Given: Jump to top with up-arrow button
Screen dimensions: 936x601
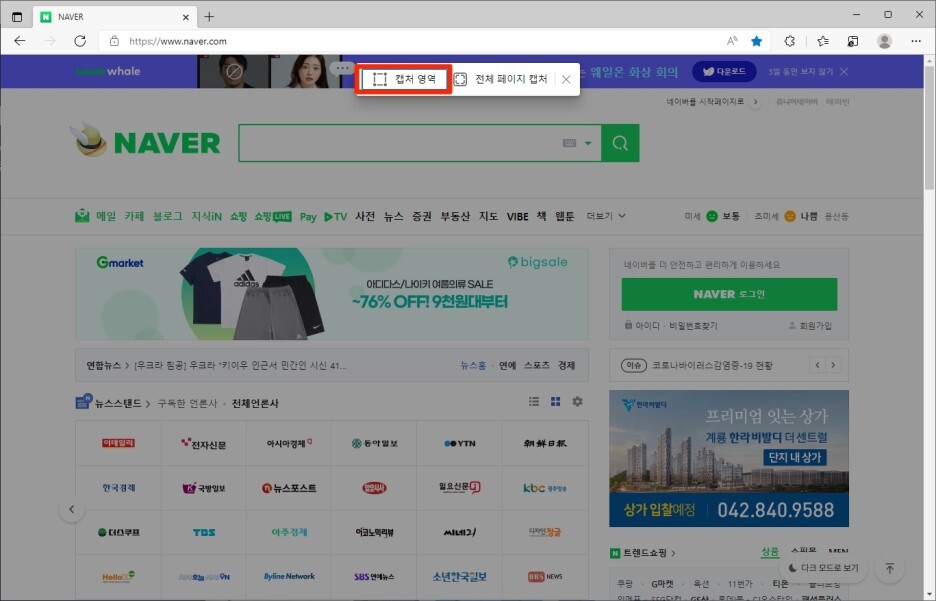Looking at the screenshot, I should point(889,568).
